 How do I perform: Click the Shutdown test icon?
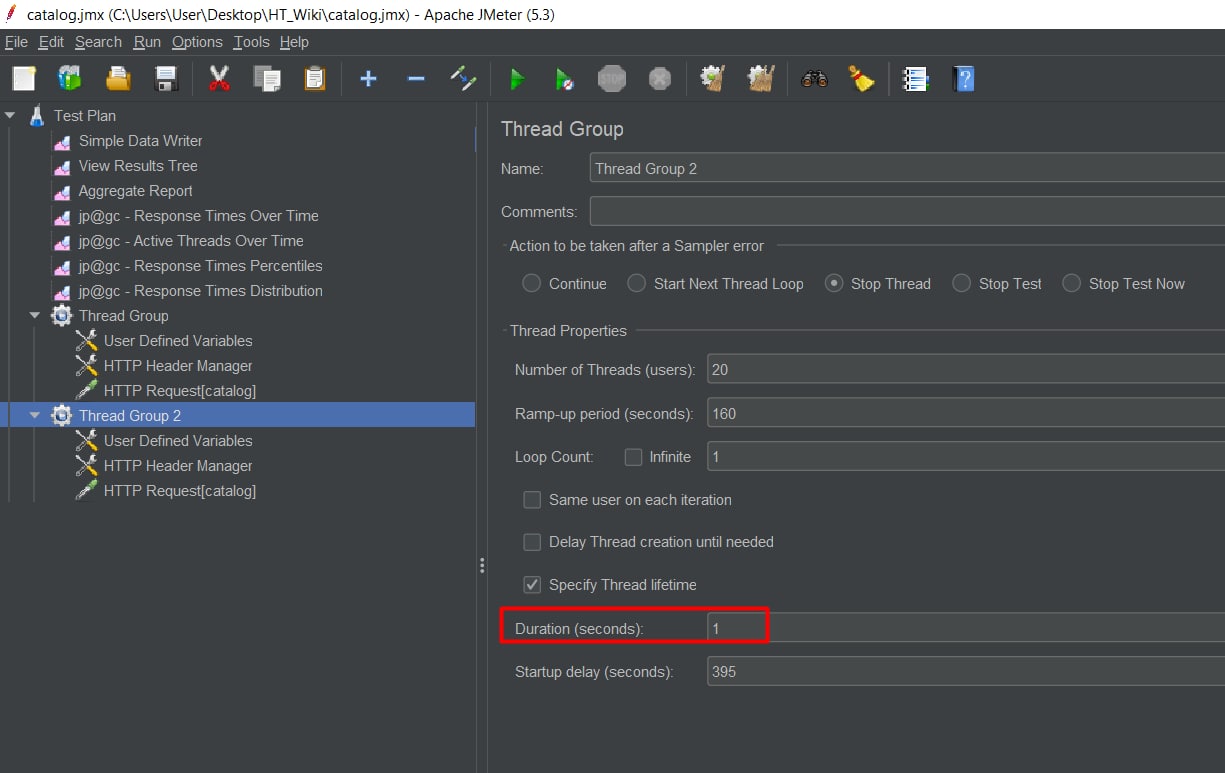click(x=660, y=78)
